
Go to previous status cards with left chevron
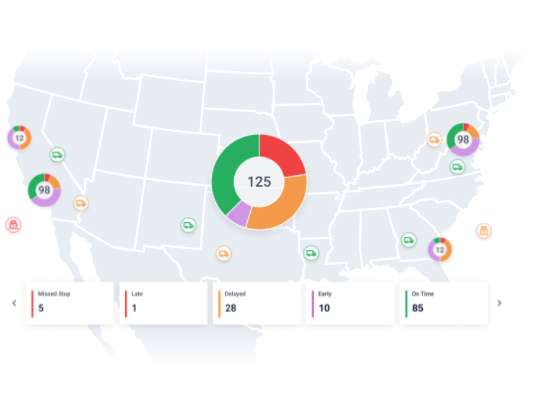point(14,303)
